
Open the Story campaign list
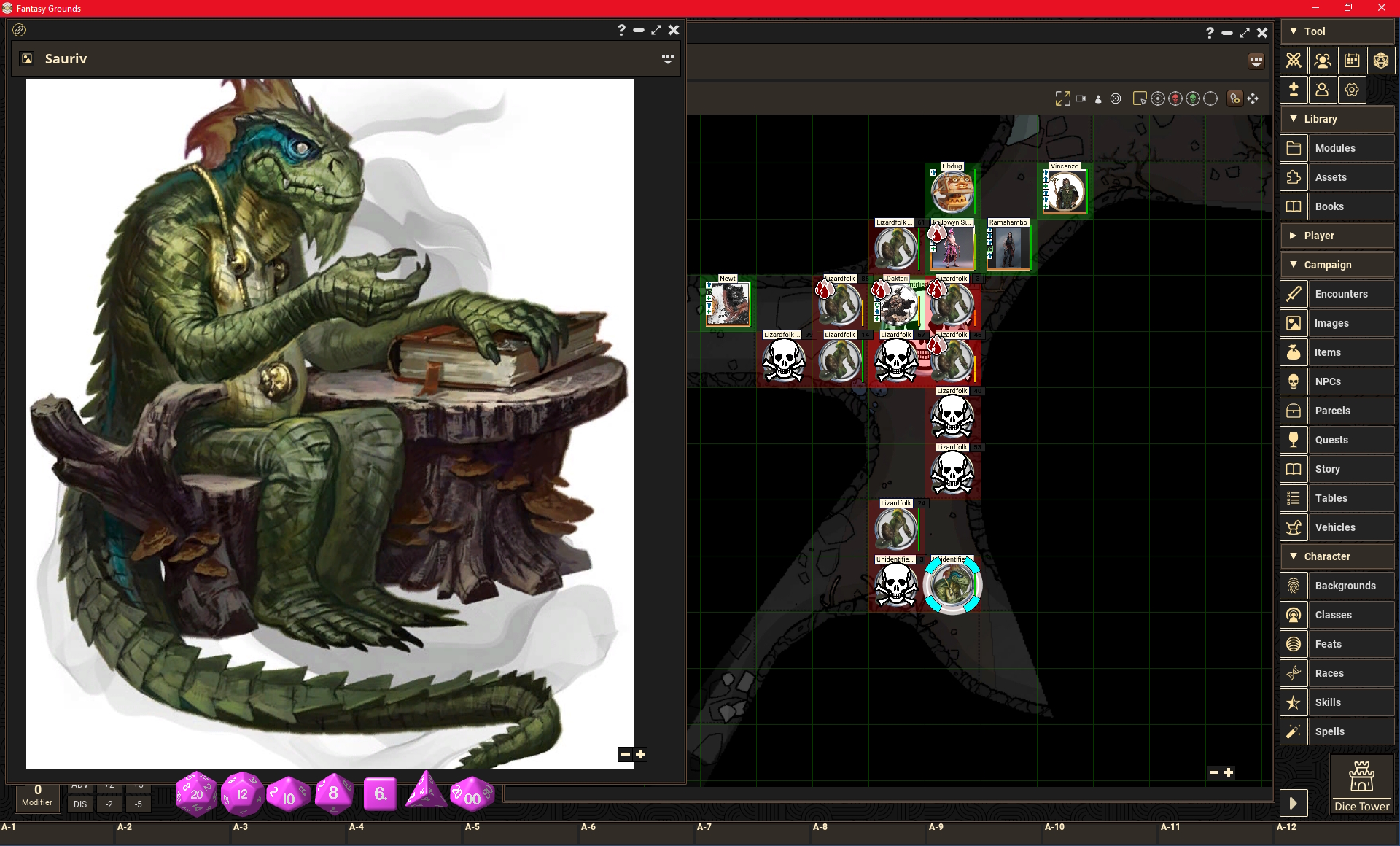click(x=1337, y=469)
